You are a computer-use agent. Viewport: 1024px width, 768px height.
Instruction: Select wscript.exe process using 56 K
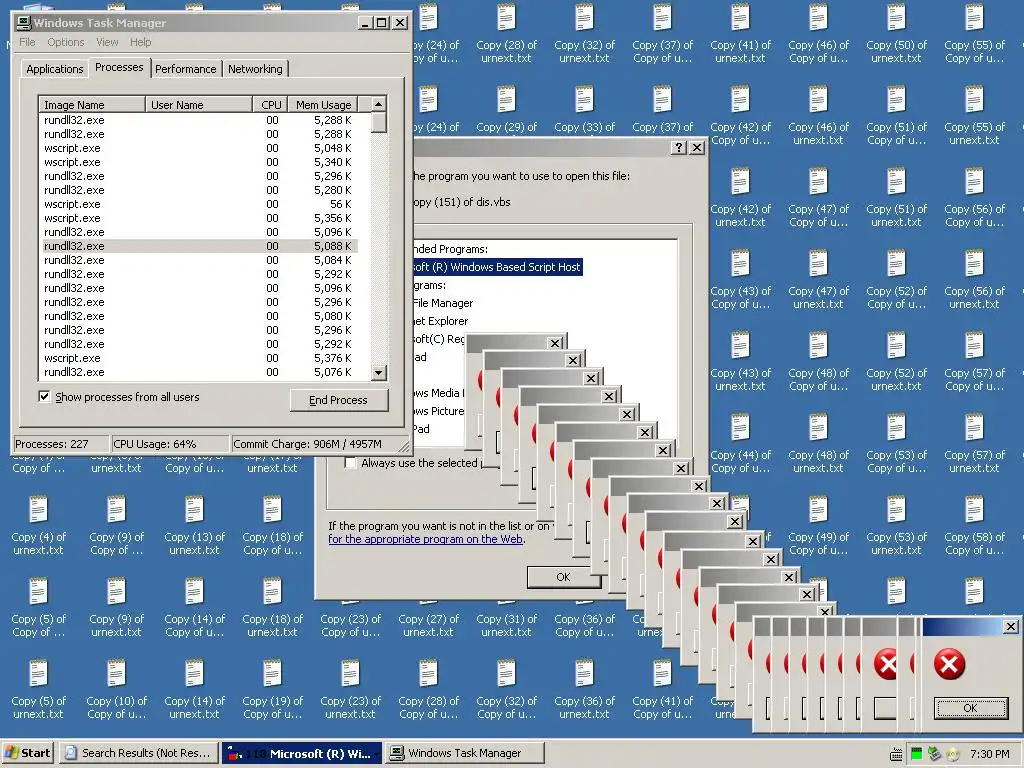pyautogui.click(x=199, y=204)
